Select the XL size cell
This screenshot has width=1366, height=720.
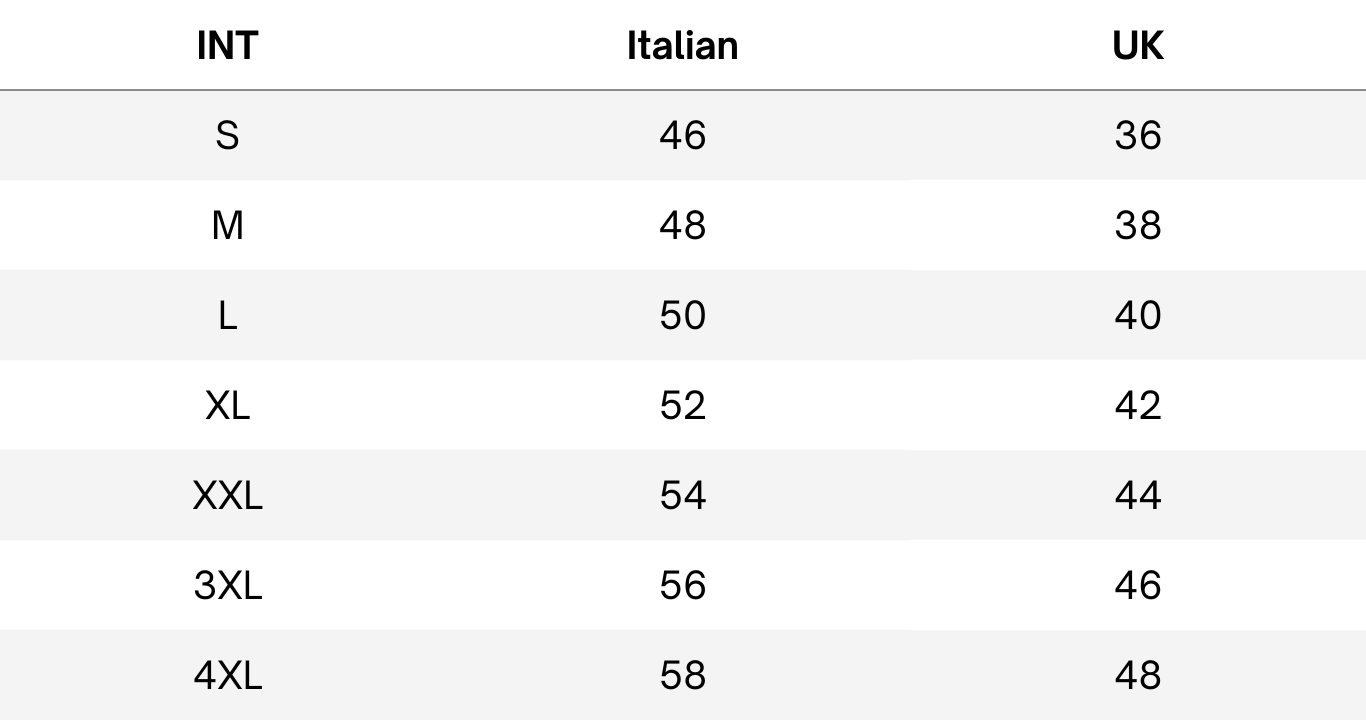point(227,406)
